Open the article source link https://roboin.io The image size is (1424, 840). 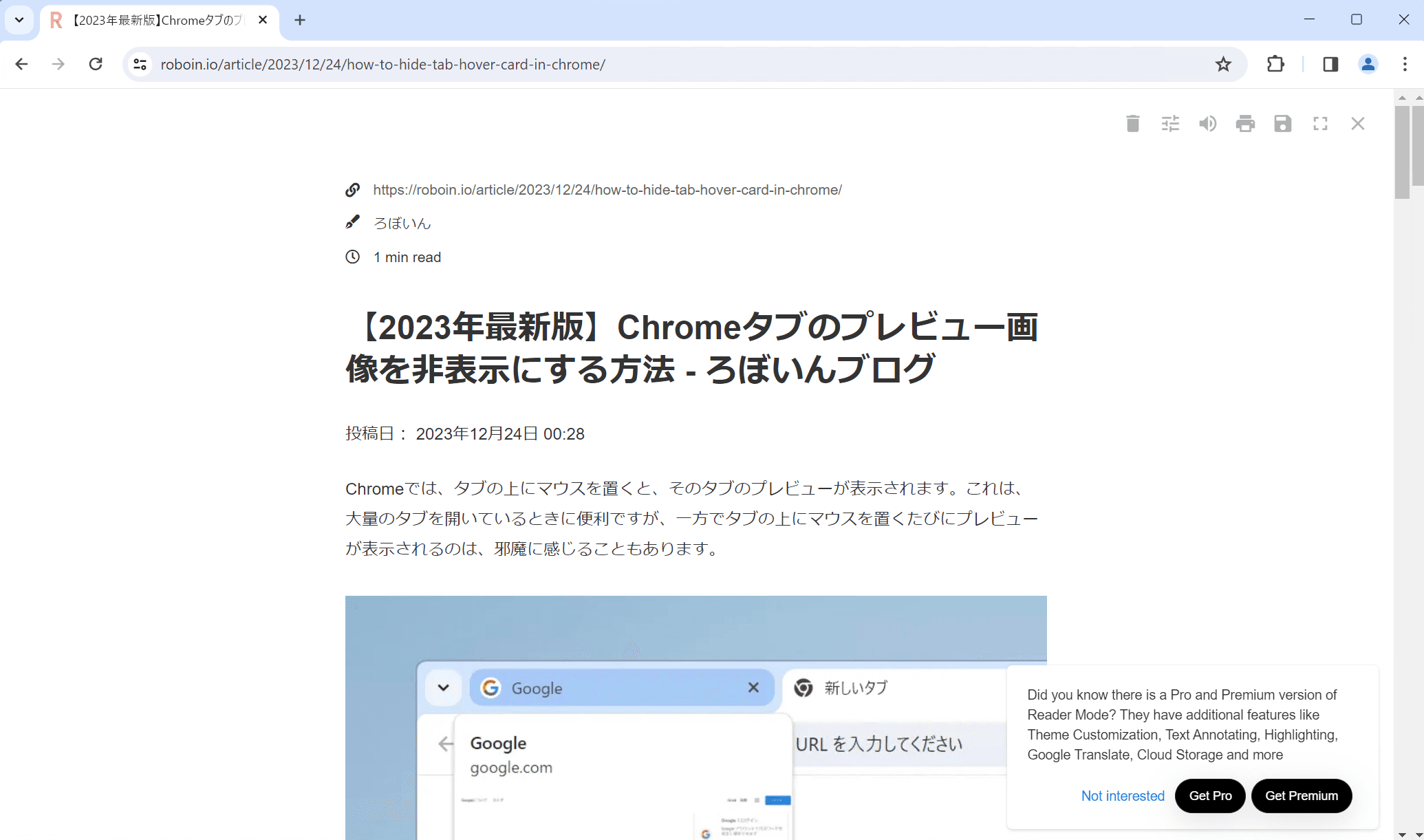coord(607,190)
